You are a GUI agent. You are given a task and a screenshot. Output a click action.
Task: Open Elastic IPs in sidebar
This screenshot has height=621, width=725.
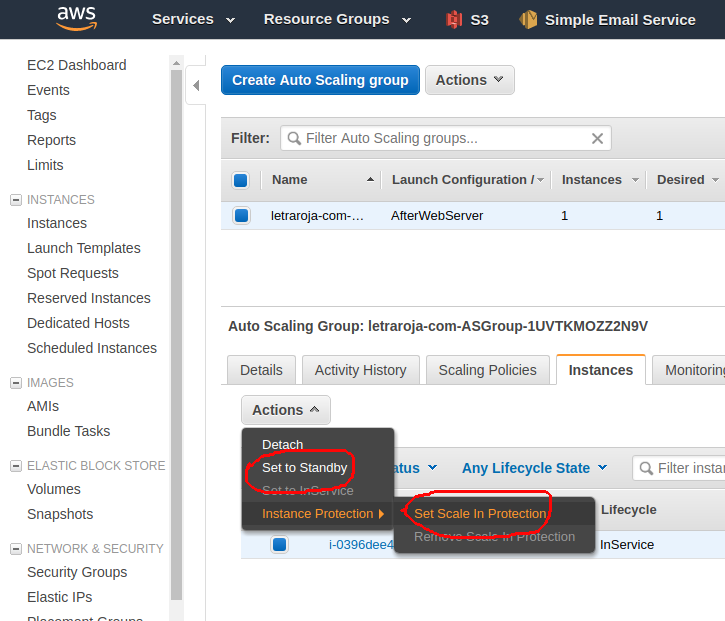pyautogui.click(x=60, y=597)
